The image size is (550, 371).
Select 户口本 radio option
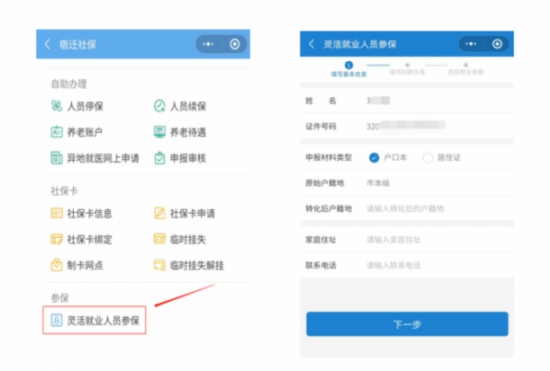tap(374, 158)
